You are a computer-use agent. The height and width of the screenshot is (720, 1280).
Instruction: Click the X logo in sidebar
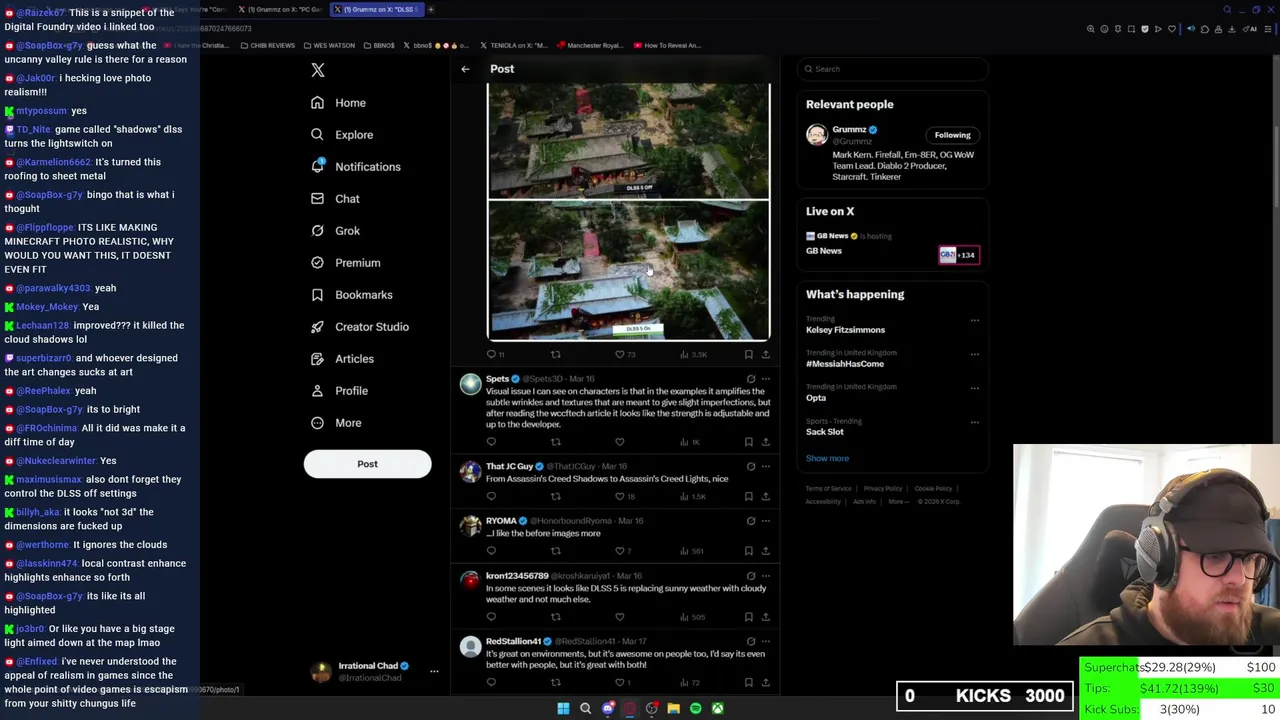point(318,70)
